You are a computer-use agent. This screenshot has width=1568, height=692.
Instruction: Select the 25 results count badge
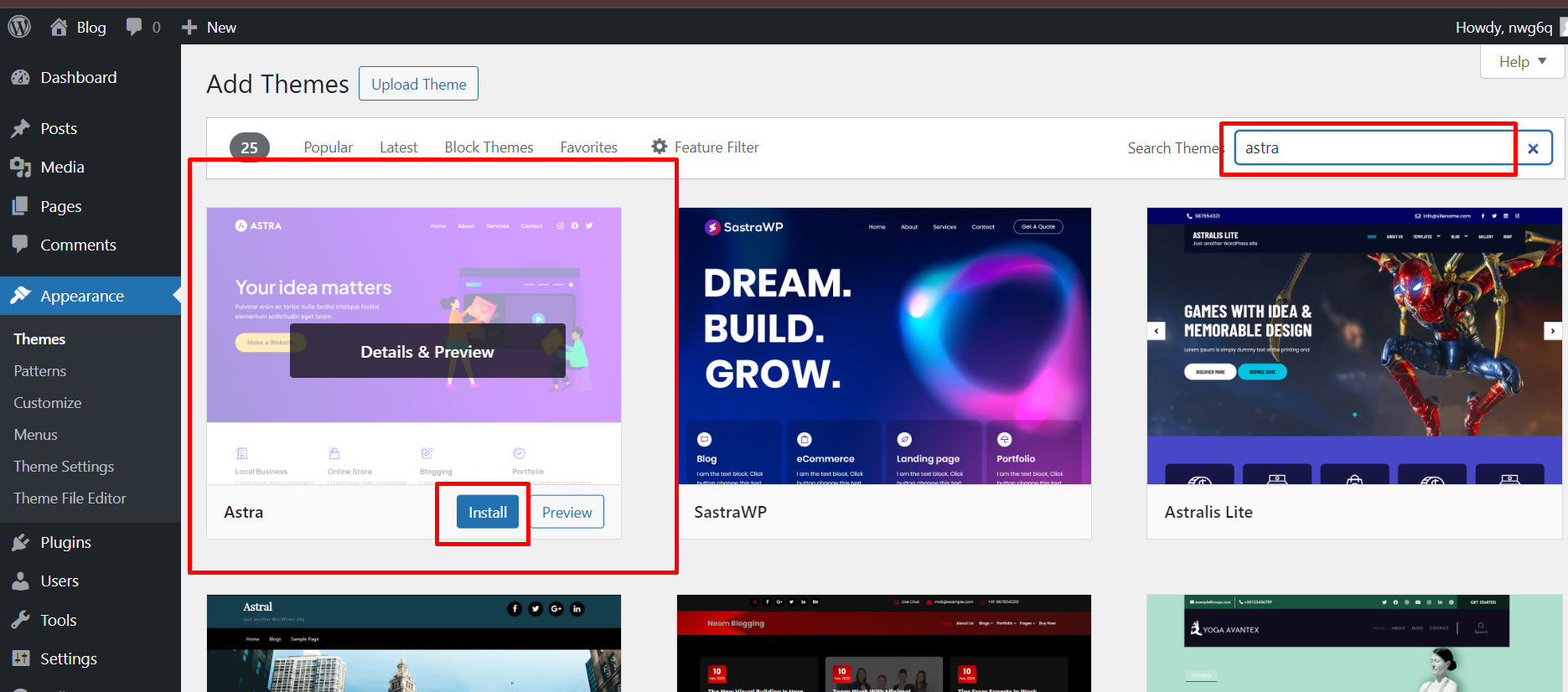click(x=250, y=147)
